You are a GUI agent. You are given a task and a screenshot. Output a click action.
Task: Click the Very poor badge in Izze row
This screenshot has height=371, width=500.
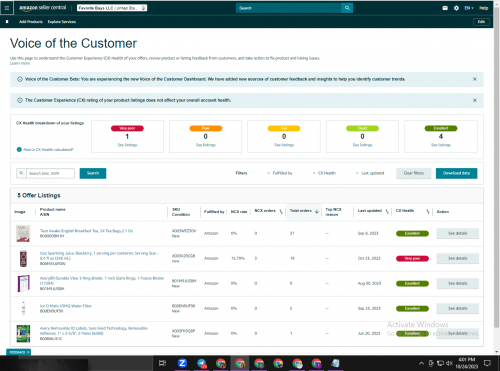412,258
